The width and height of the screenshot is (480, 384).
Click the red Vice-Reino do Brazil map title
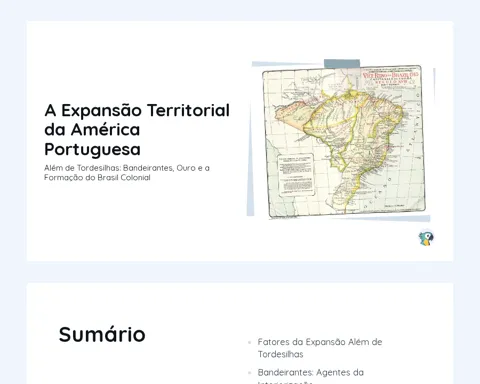click(x=390, y=78)
